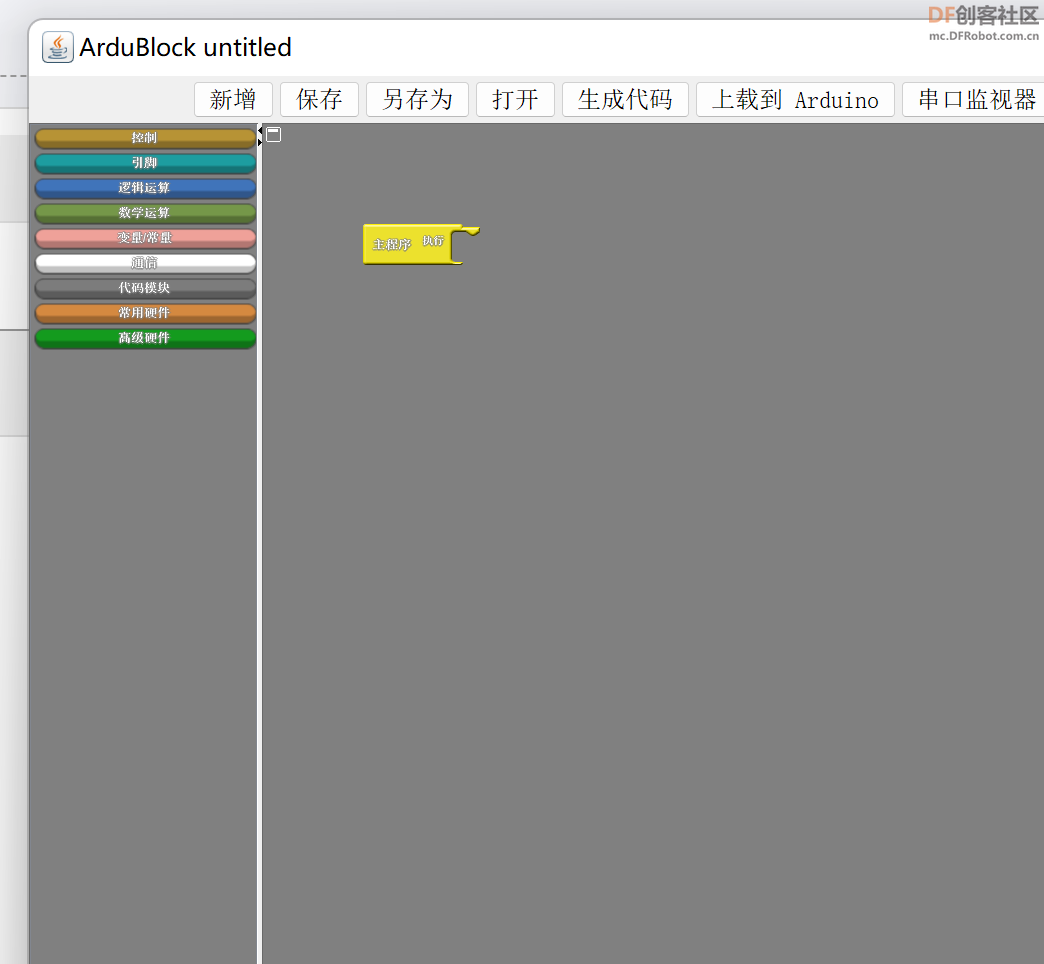Open the 数学运算 (Math) block drawer
Image resolution: width=1044 pixels, height=964 pixels.
(x=145, y=213)
